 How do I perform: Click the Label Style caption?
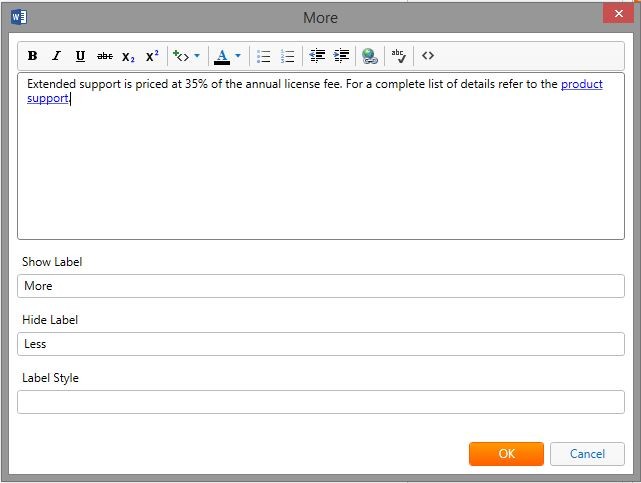pyautogui.click(x=50, y=378)
